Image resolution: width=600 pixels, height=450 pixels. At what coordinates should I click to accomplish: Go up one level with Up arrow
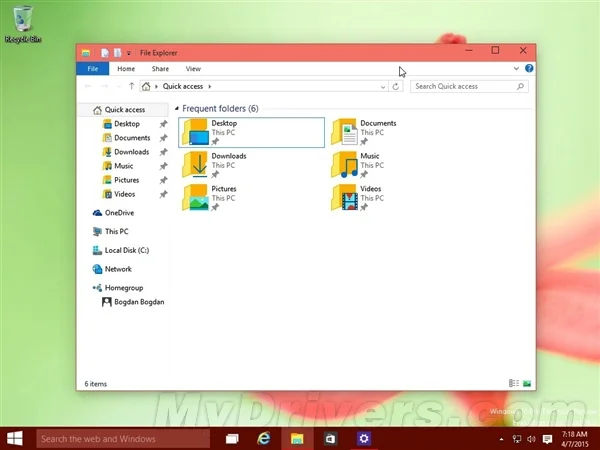(x=132, y=86)
